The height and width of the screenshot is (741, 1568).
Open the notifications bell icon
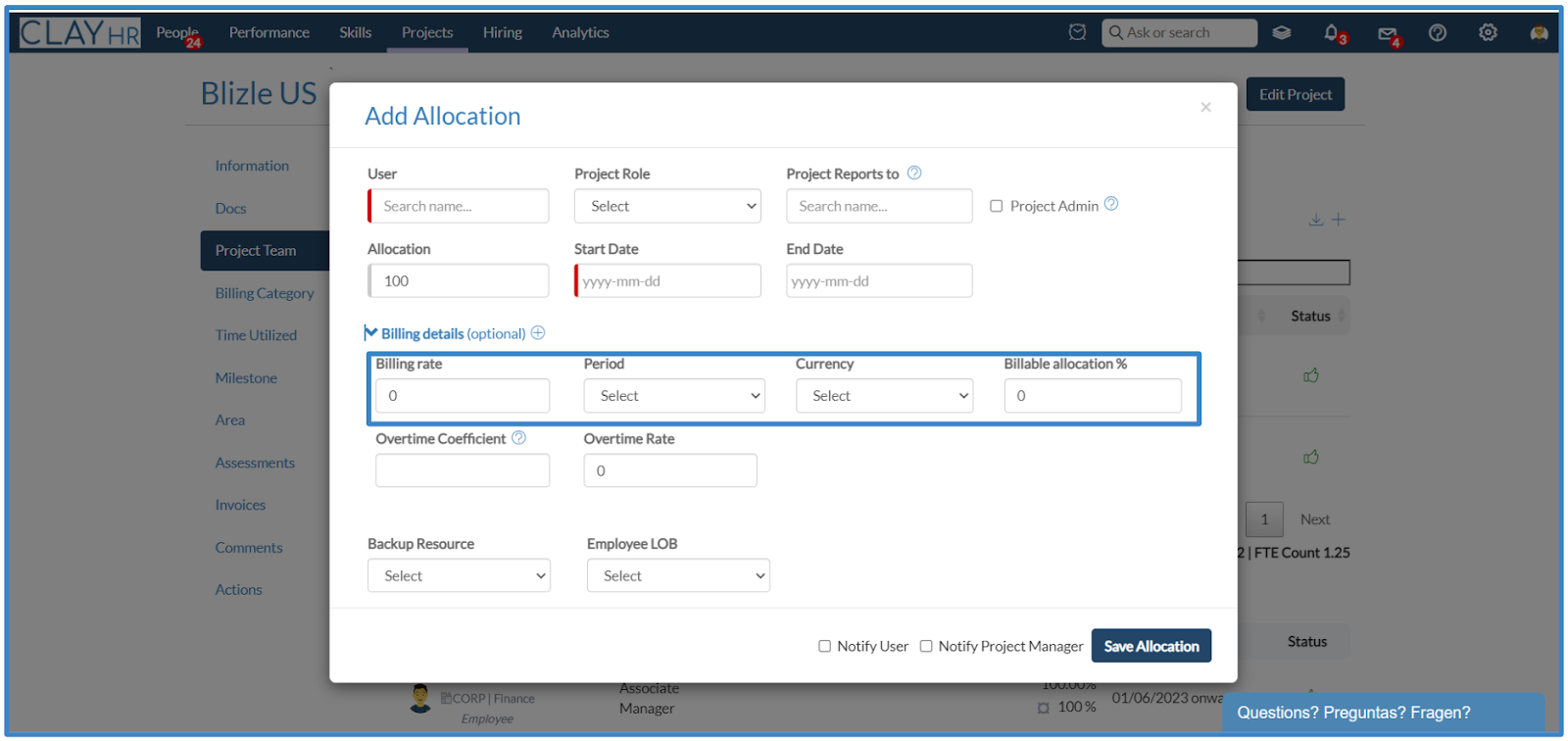[1332, 32]
